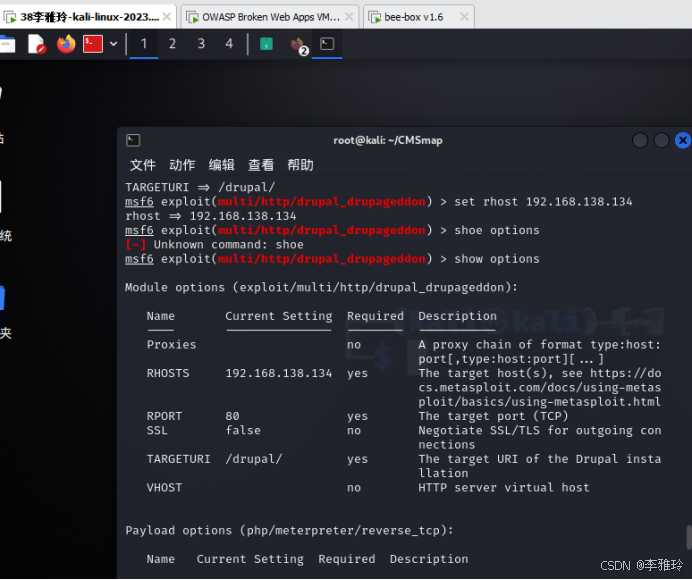692x580 pixels.
Task: Click the 'rhost ⇒ 192.168.138.134' output line
Action: tap(211, 216)
